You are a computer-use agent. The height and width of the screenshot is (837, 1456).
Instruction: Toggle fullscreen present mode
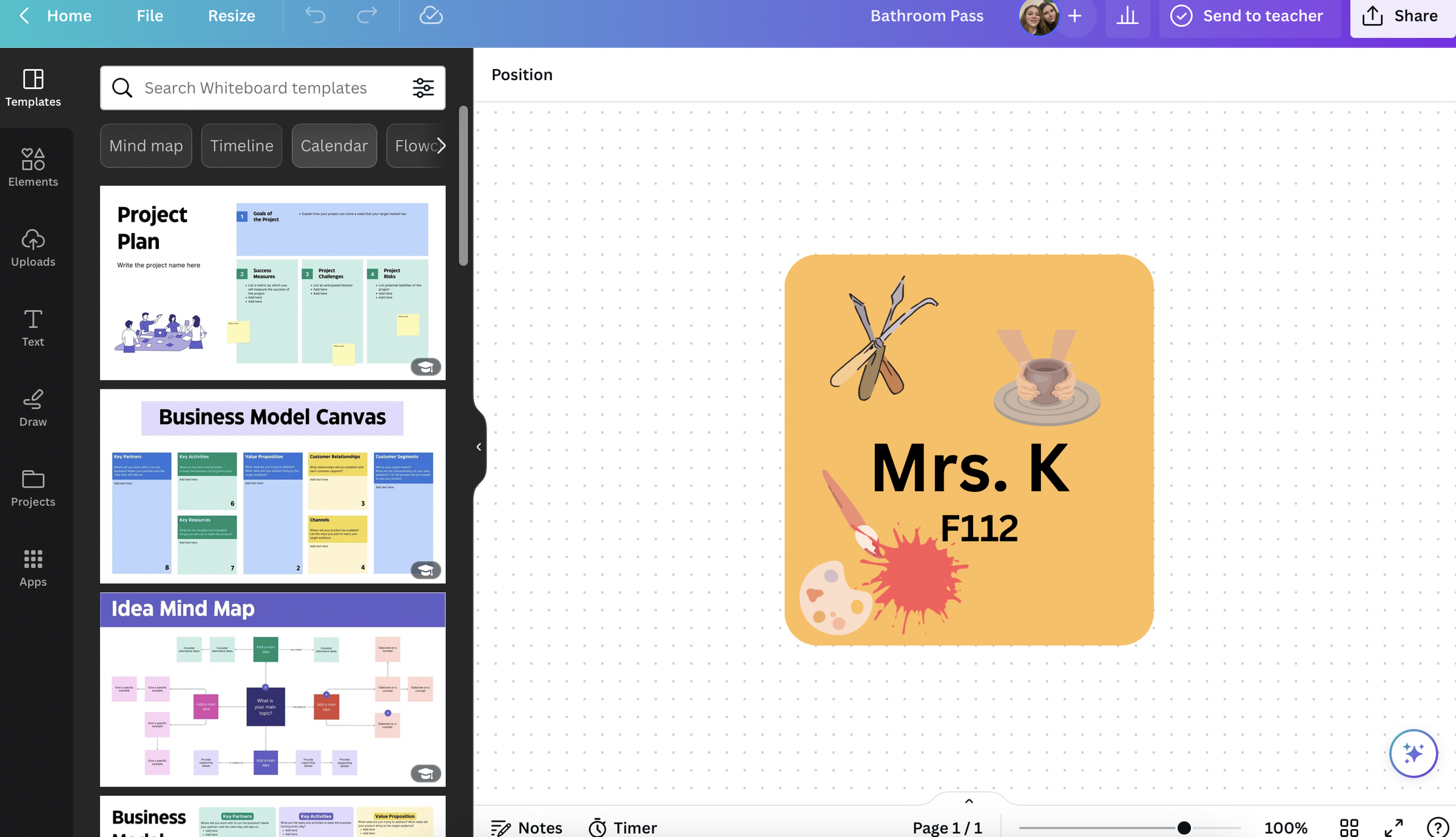(1394, 827)
